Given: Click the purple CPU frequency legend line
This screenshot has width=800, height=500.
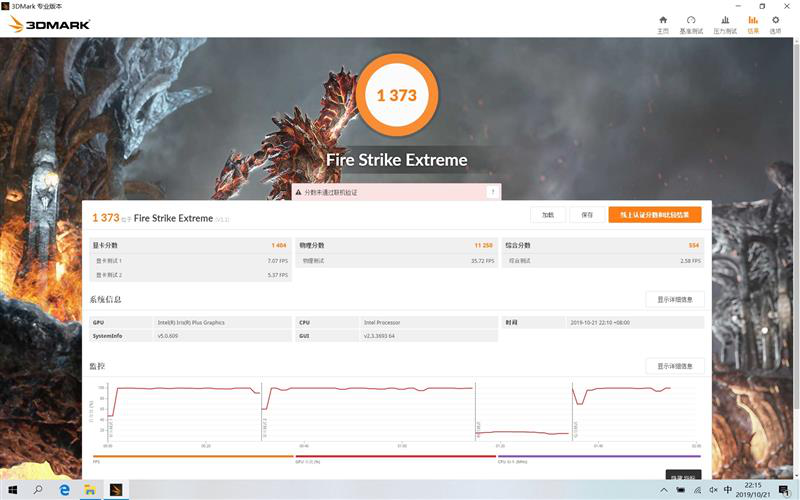Looking at the screenshot, I should [x=599, y=457].
